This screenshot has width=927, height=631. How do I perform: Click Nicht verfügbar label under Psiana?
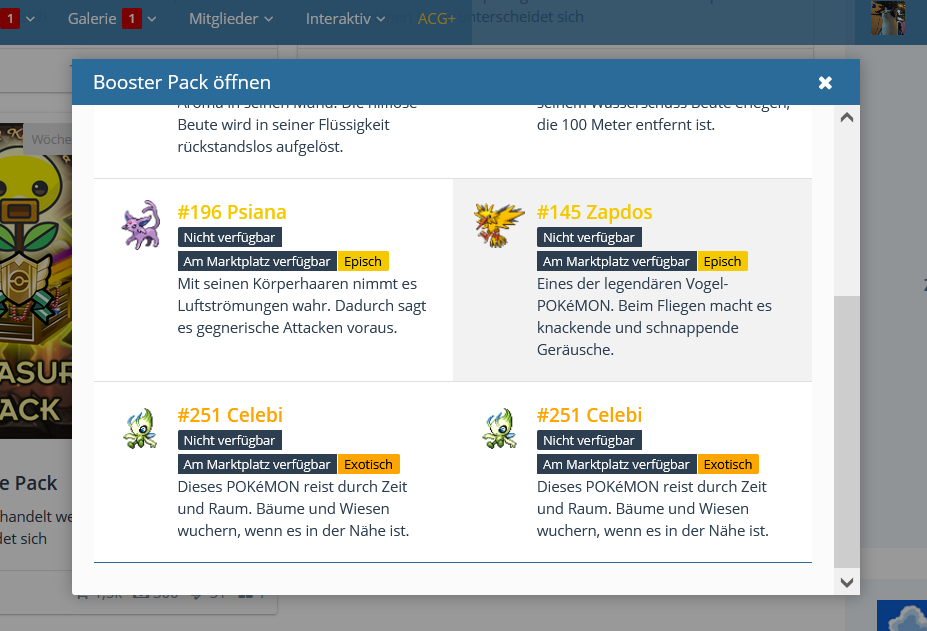pyautogui.click(x=230, y=237)
